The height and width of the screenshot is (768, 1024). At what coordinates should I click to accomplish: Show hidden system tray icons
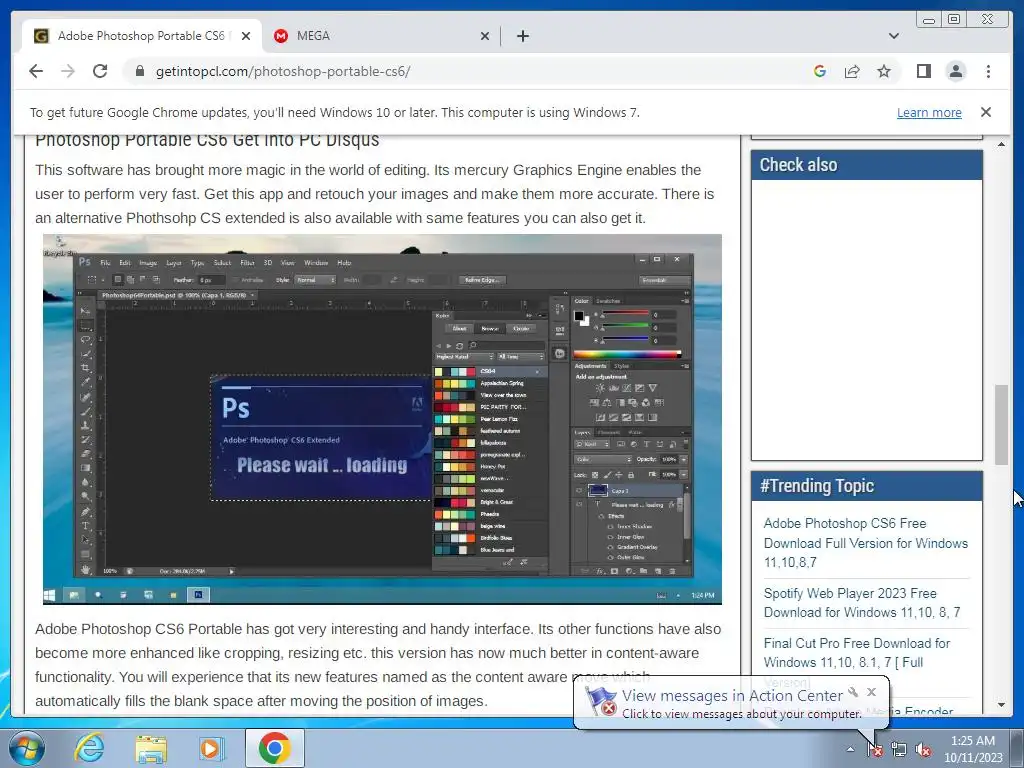click(850, 749)
